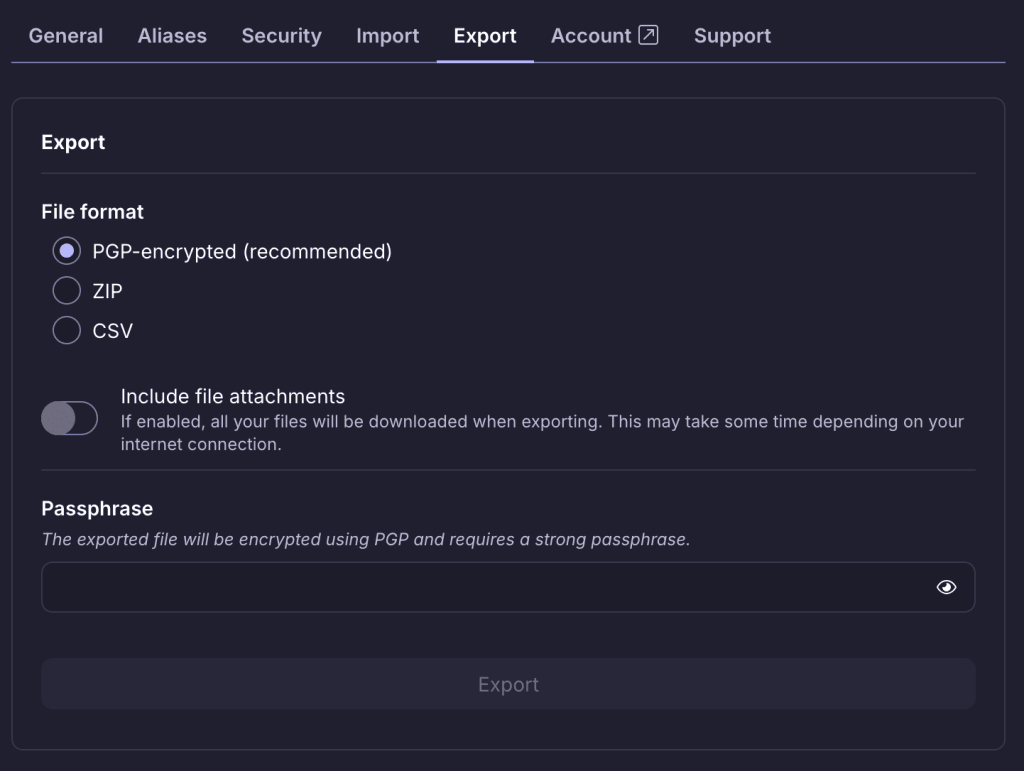
Task: Click the external link icon beside Account
Action: click(x=648, y=35)
